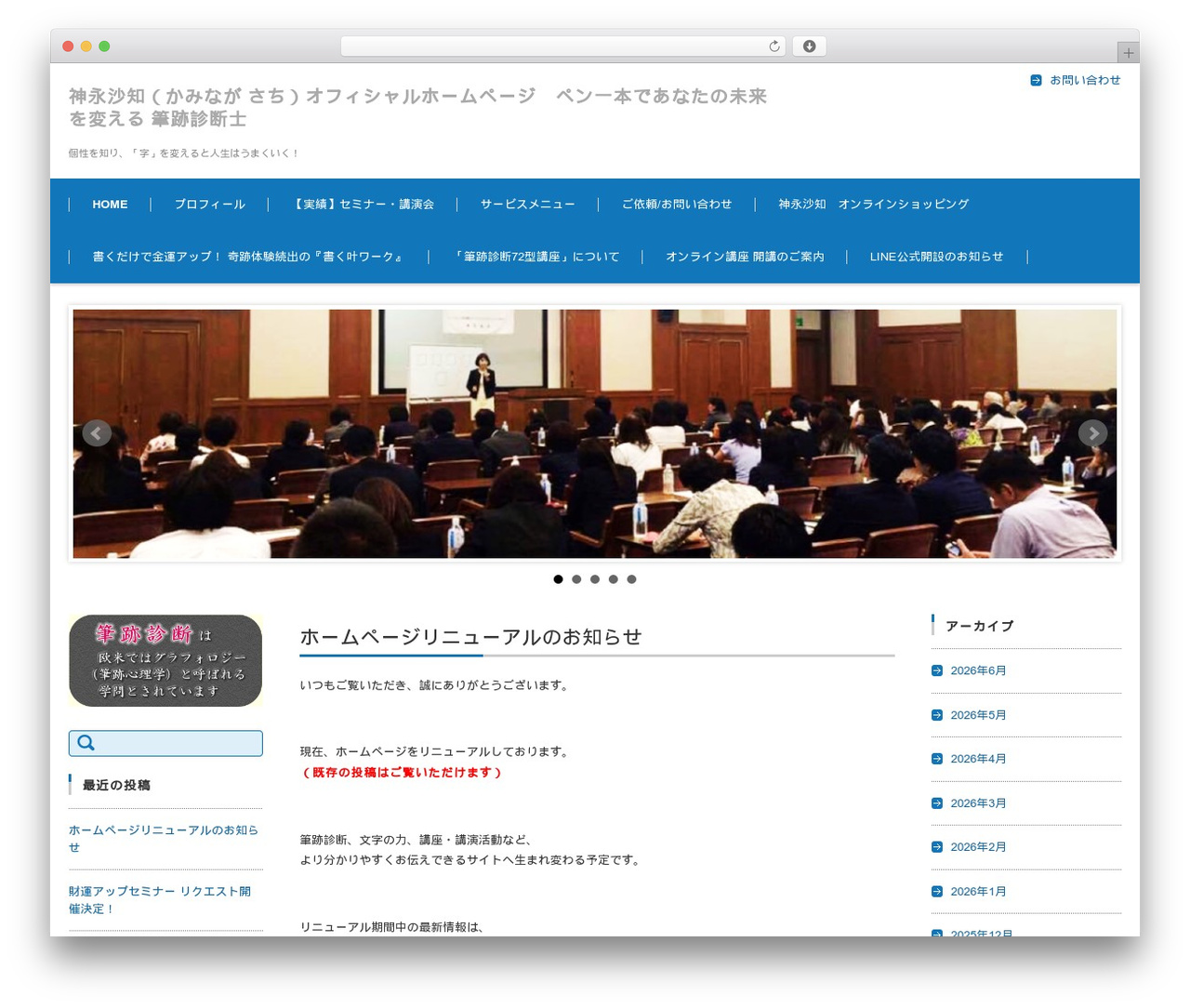Click tagline 個性を知り、「字」を変えると人生はうまくいく！
This screenshot has height=1008, width=1190.
pyautogui.click(x=183, y=153)
